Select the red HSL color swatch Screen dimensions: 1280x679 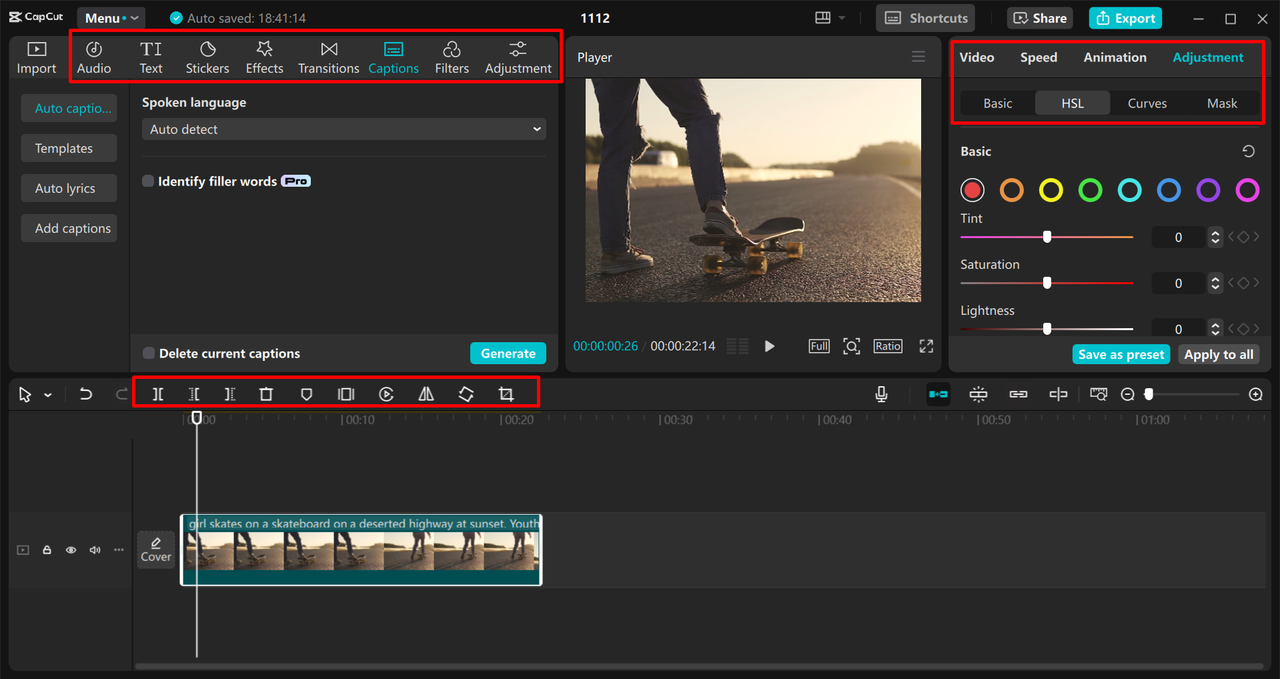point(972,190)
